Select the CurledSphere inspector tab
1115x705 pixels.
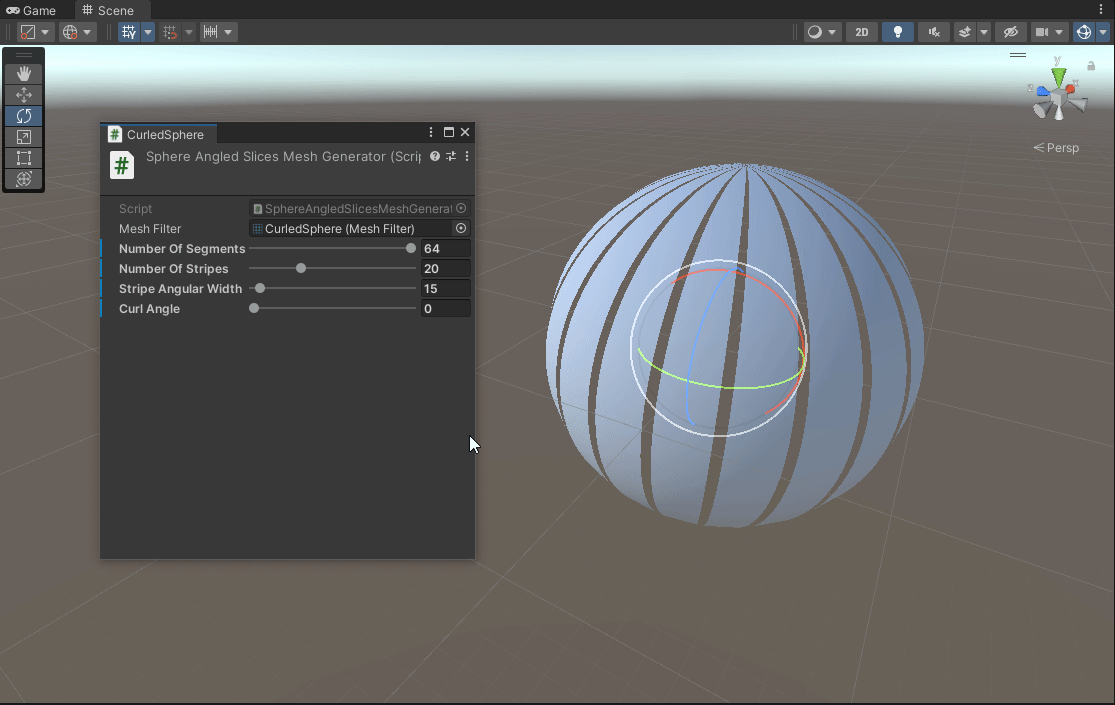coord(157,134)
